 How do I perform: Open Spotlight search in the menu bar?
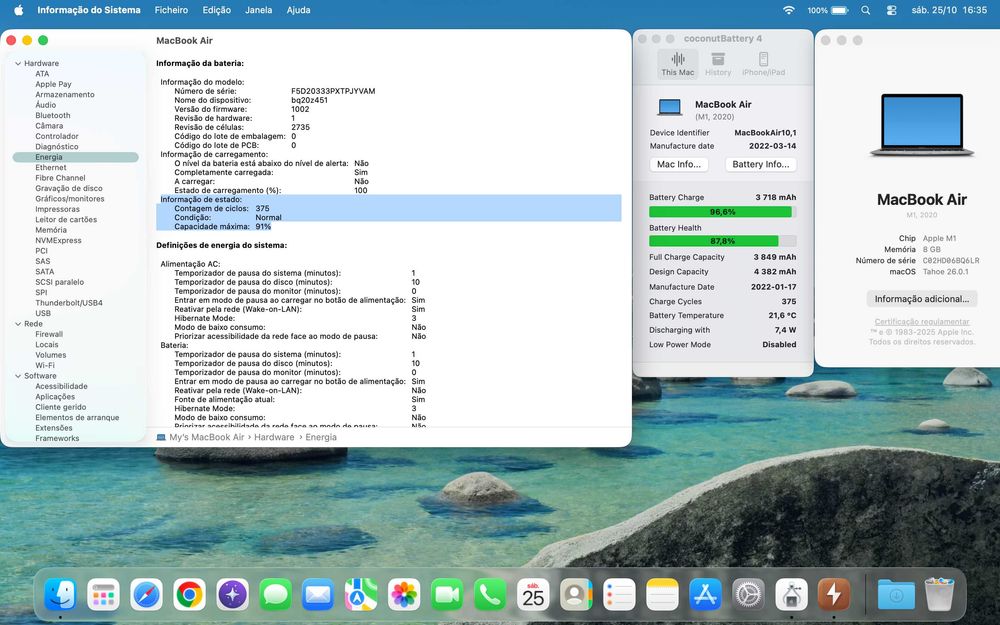[865, 10]
